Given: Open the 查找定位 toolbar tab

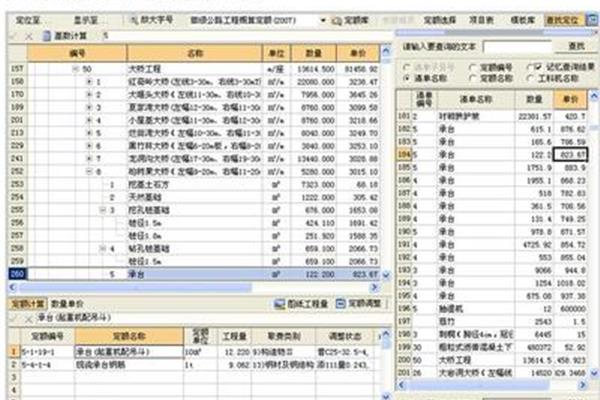Looking at the screenshot, I should [x=562, y=20].
